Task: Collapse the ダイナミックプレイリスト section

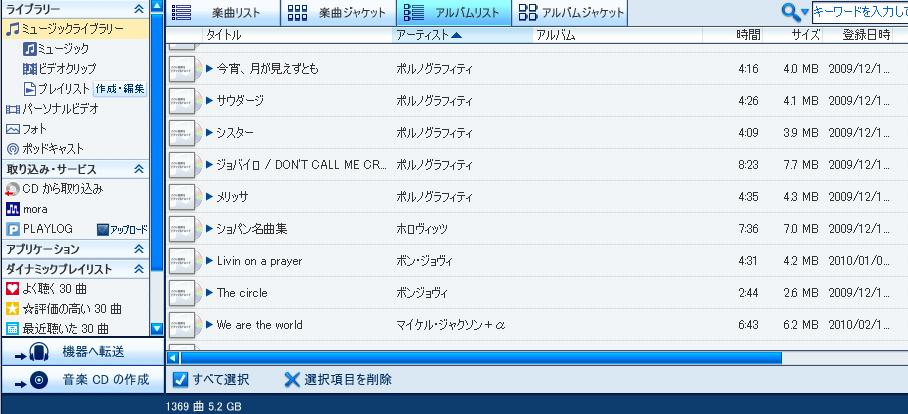Action: (x=139, y=269)
